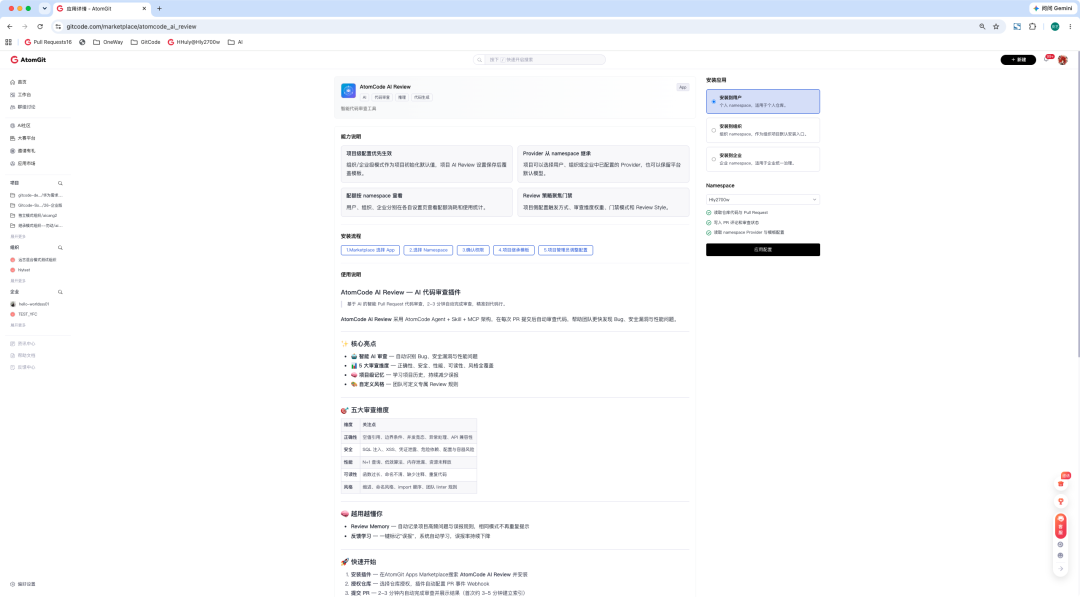This screenshot has width=1080, height=597.
Task: Open new browser tab with plus
Action: 159,8
